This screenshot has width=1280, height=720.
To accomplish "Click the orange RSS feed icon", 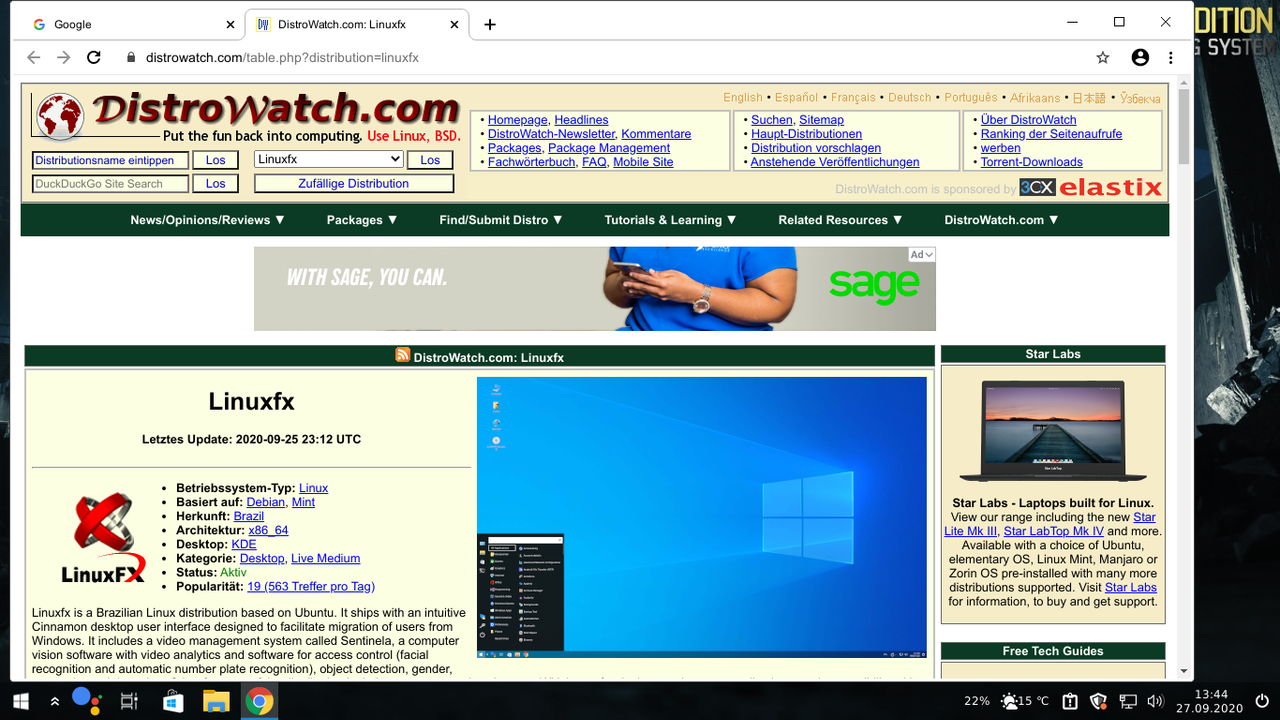I will (403, 355).
